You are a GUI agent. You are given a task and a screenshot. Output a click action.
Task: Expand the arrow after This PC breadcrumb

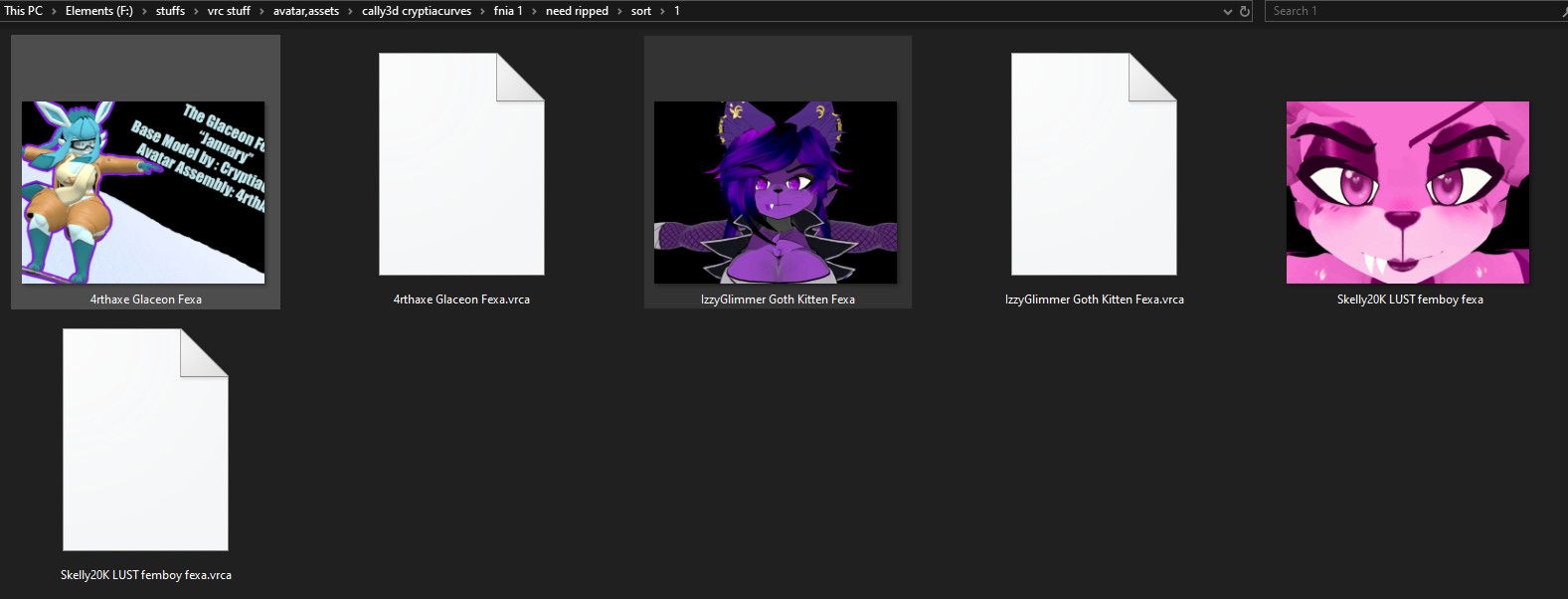(x=54, y=11)
